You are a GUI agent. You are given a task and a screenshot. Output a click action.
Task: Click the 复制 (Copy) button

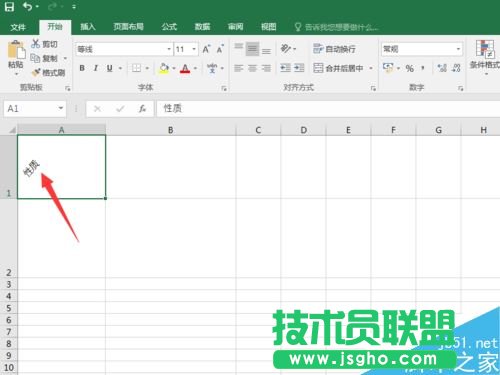coord(45,58)
